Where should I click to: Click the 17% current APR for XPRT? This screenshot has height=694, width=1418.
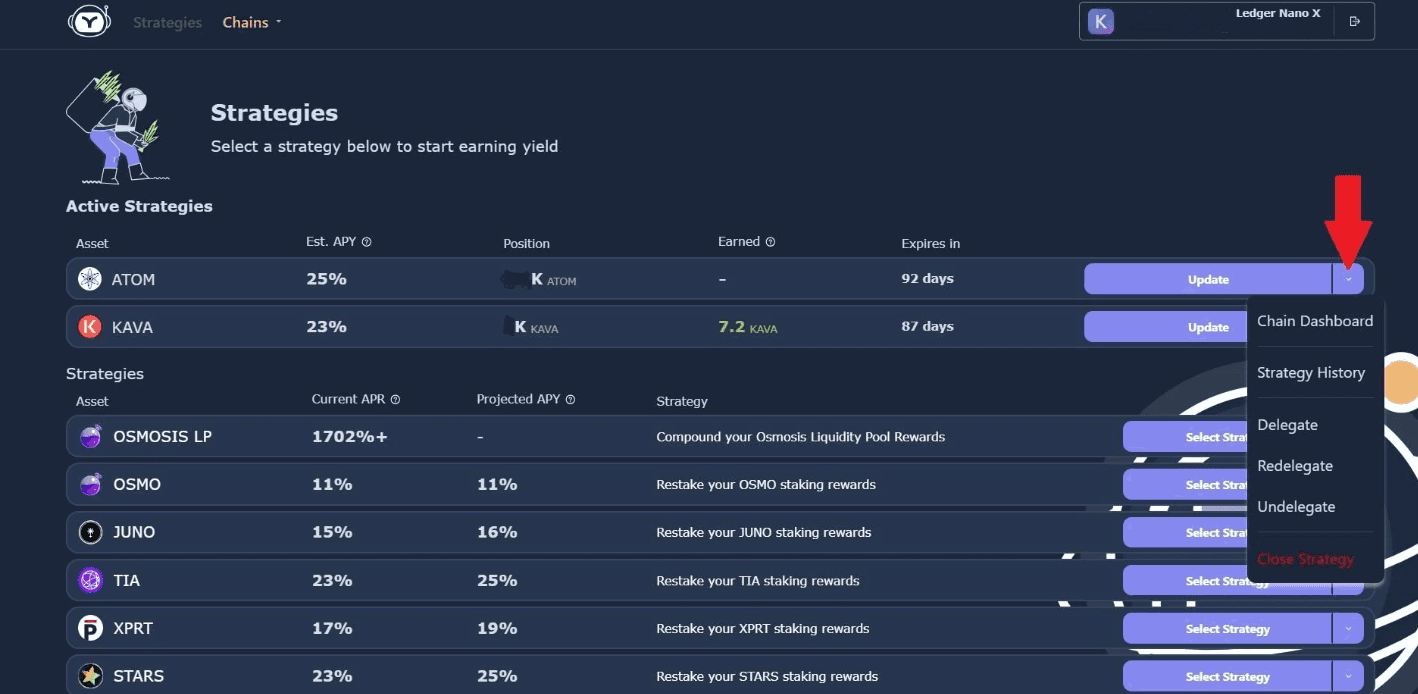click(332, 628)
